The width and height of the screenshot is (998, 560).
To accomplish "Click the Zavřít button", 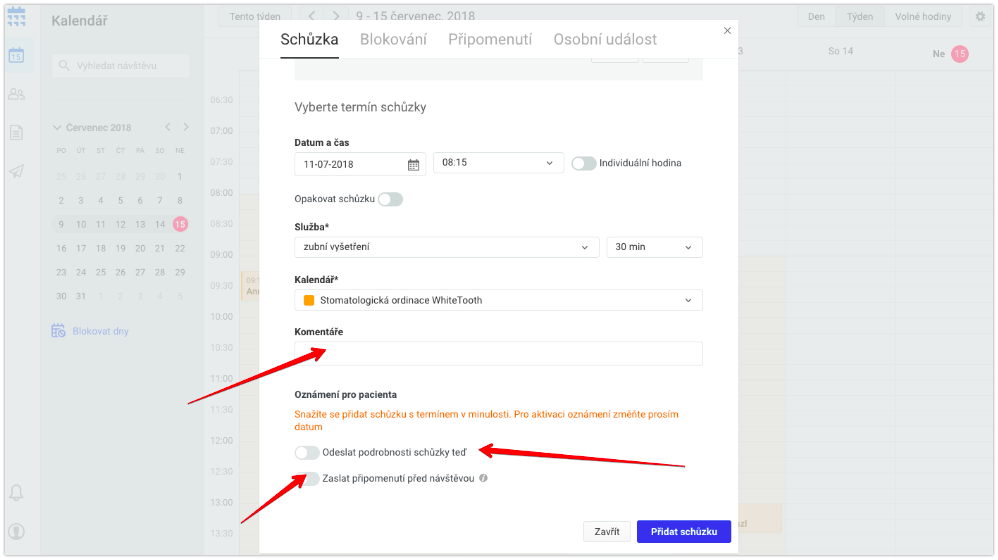I will (x=607, y=531).
